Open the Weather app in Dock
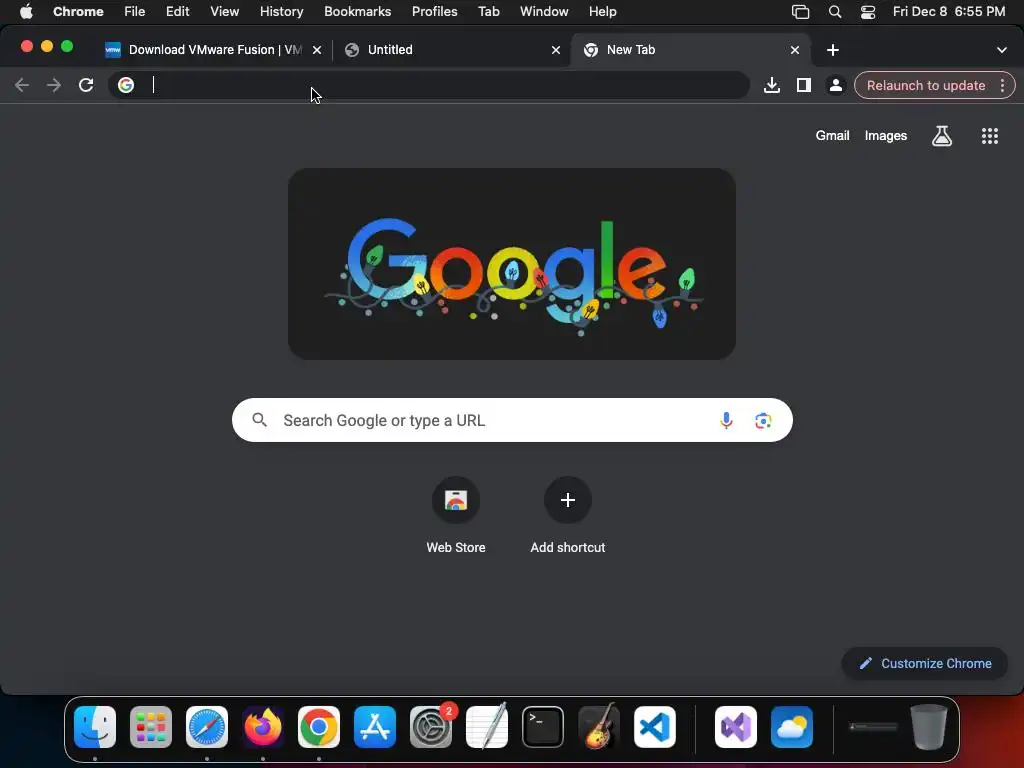This screenshot has height=768, width=1024. (x=792, y=727)
